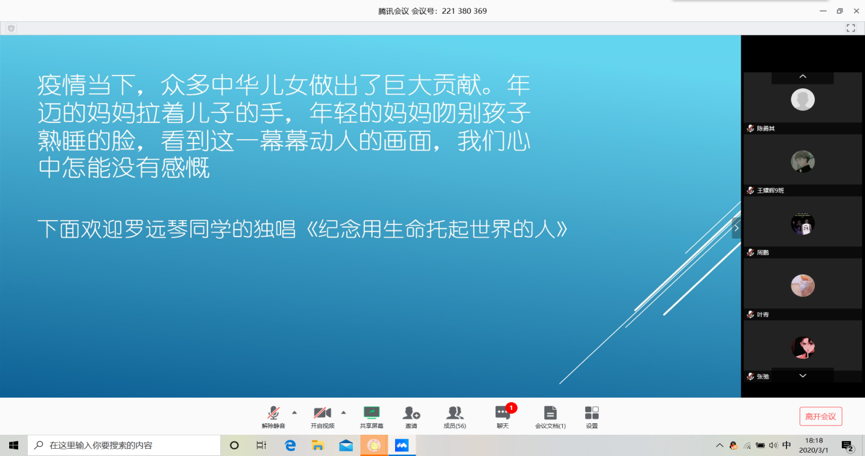The image size is (865, 456).
Task: Open the Mail app from the taskbar
Action: [346, 445]
